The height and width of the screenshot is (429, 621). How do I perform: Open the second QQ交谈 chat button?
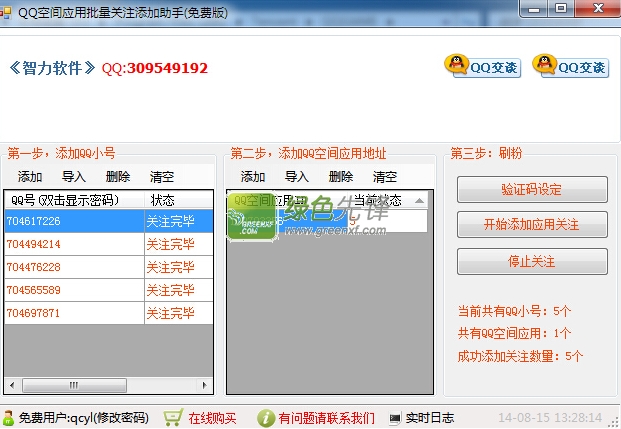click(x=571, y=66)
